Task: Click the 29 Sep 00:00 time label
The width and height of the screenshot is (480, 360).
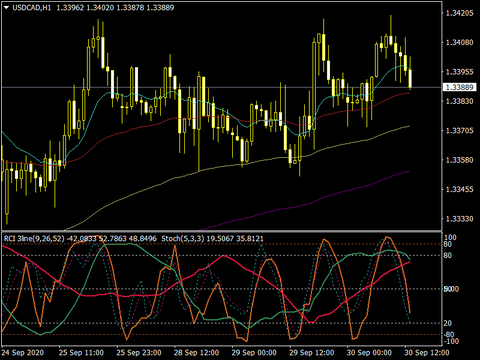Action: coord(254,353)
